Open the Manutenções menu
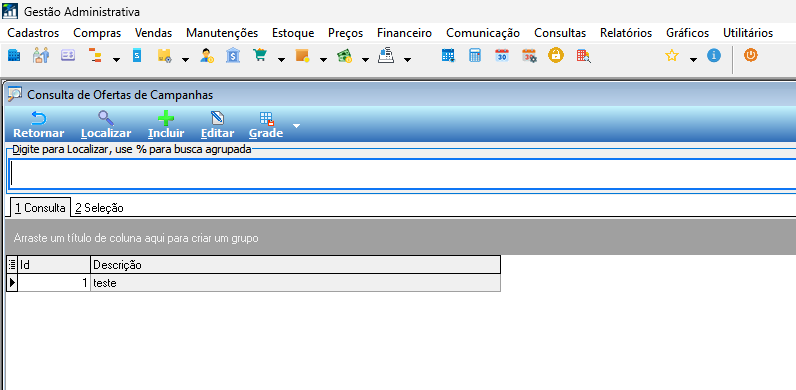This screenshot has width=796, height=390. coord(222,33)
